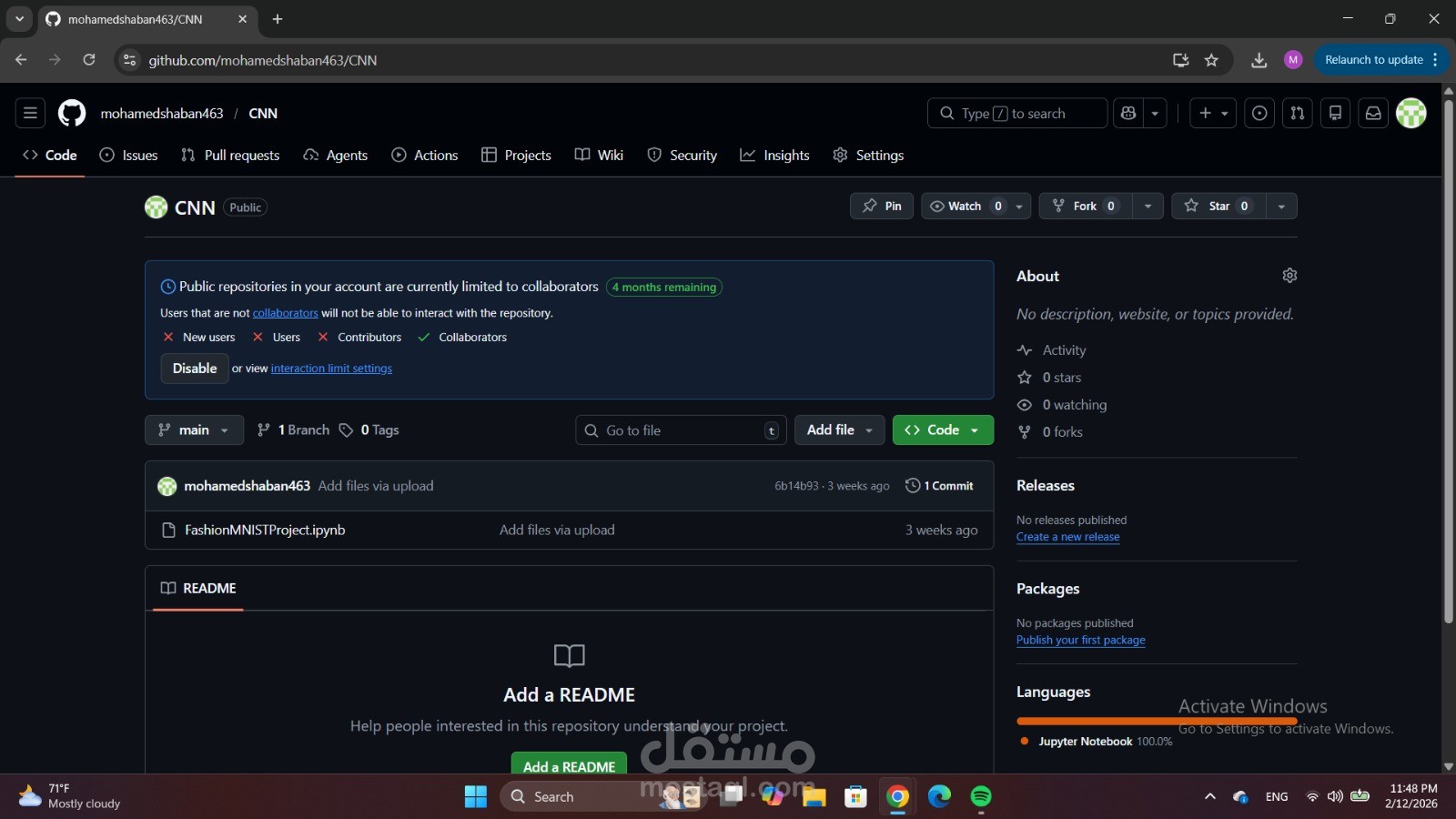Open the notifications inbox icon
Screen dimensions: 1456x819
(x=1373, y=113)
